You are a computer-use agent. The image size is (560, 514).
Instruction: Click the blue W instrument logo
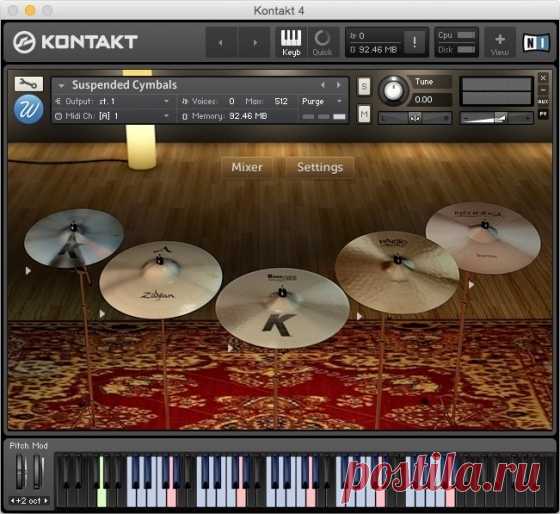tap(29, 110)
